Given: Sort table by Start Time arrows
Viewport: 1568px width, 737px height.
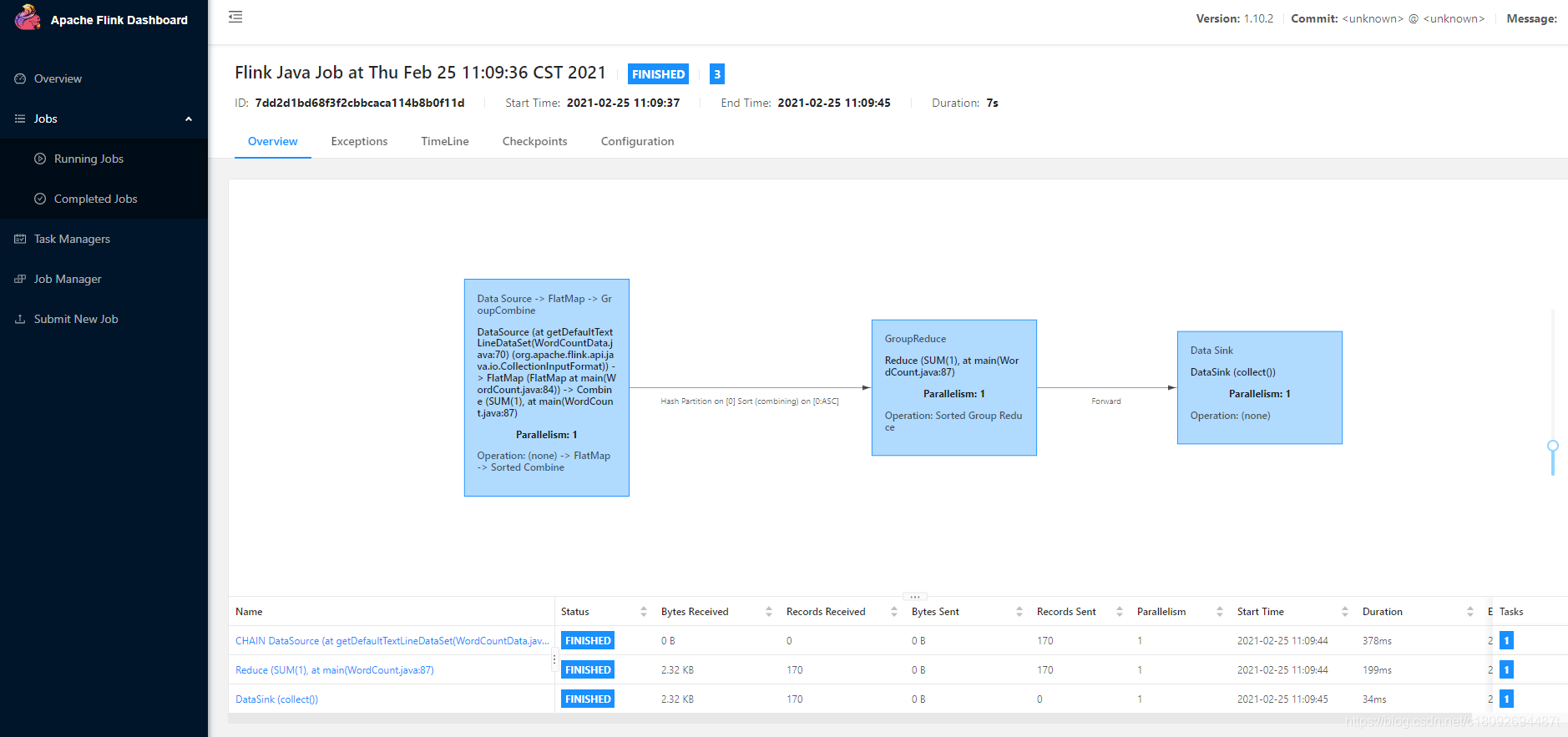Looking at the screenshot, I should click(1345, 612).
